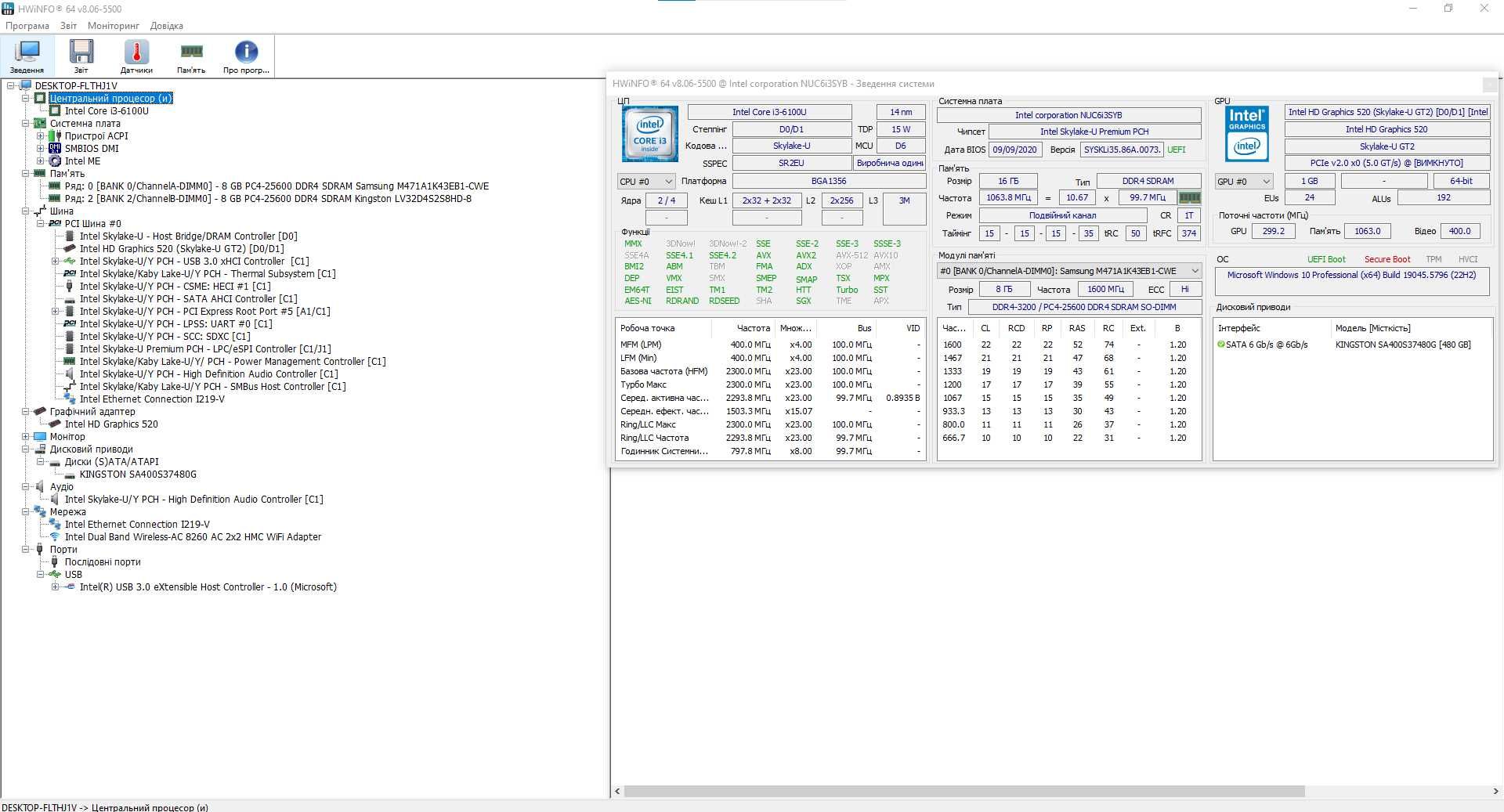Click the Intel Core i3 CPU logo
The width and height of the screenshot is (1504, 812).
pos(649,134)
